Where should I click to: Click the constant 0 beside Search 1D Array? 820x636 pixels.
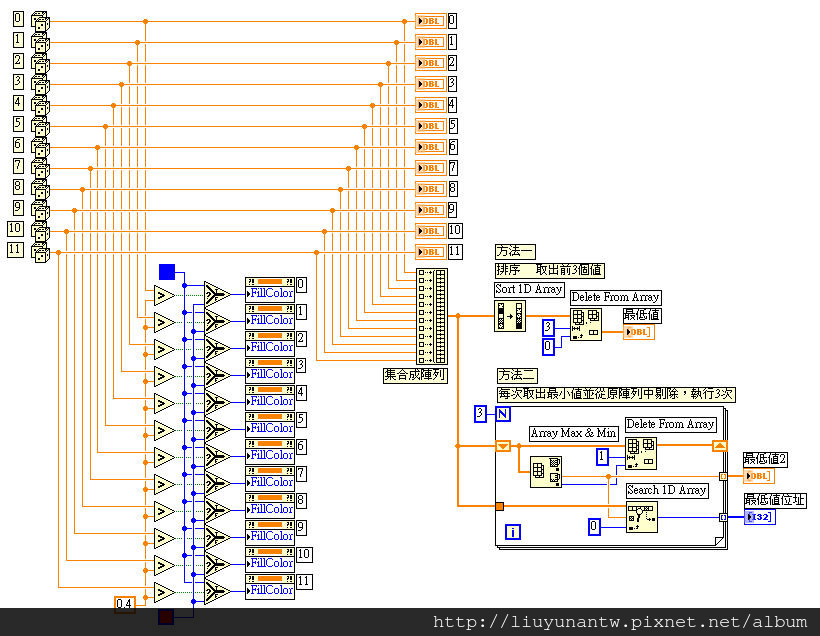[x=594, y=526]
